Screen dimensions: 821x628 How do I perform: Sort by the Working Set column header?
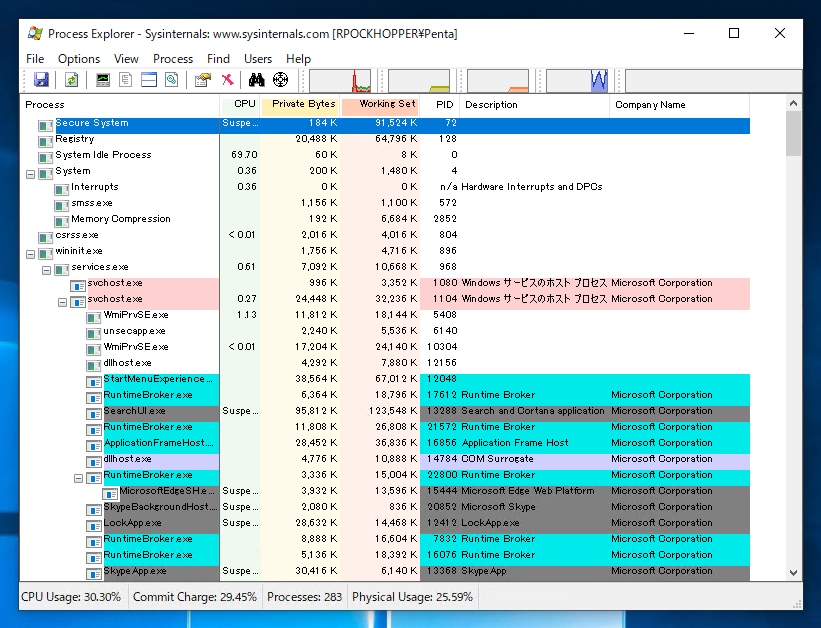[x=387, y=104]
